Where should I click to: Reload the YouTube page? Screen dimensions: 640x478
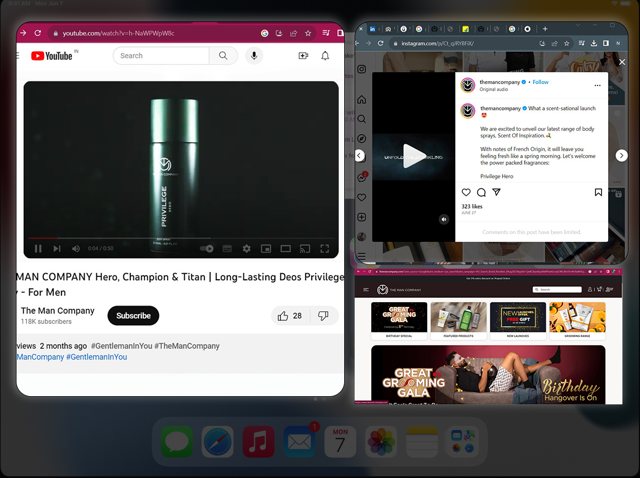click(x=38, y=33)
